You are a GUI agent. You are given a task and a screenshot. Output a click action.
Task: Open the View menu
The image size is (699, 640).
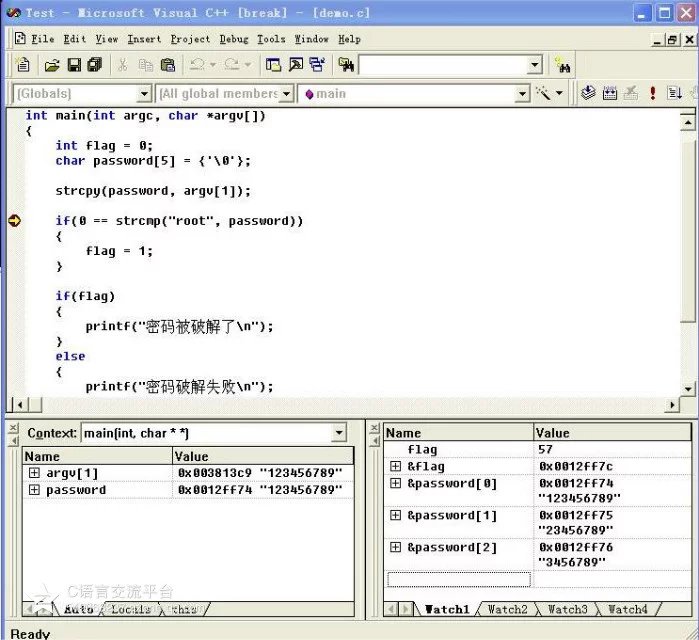[107, 39]
